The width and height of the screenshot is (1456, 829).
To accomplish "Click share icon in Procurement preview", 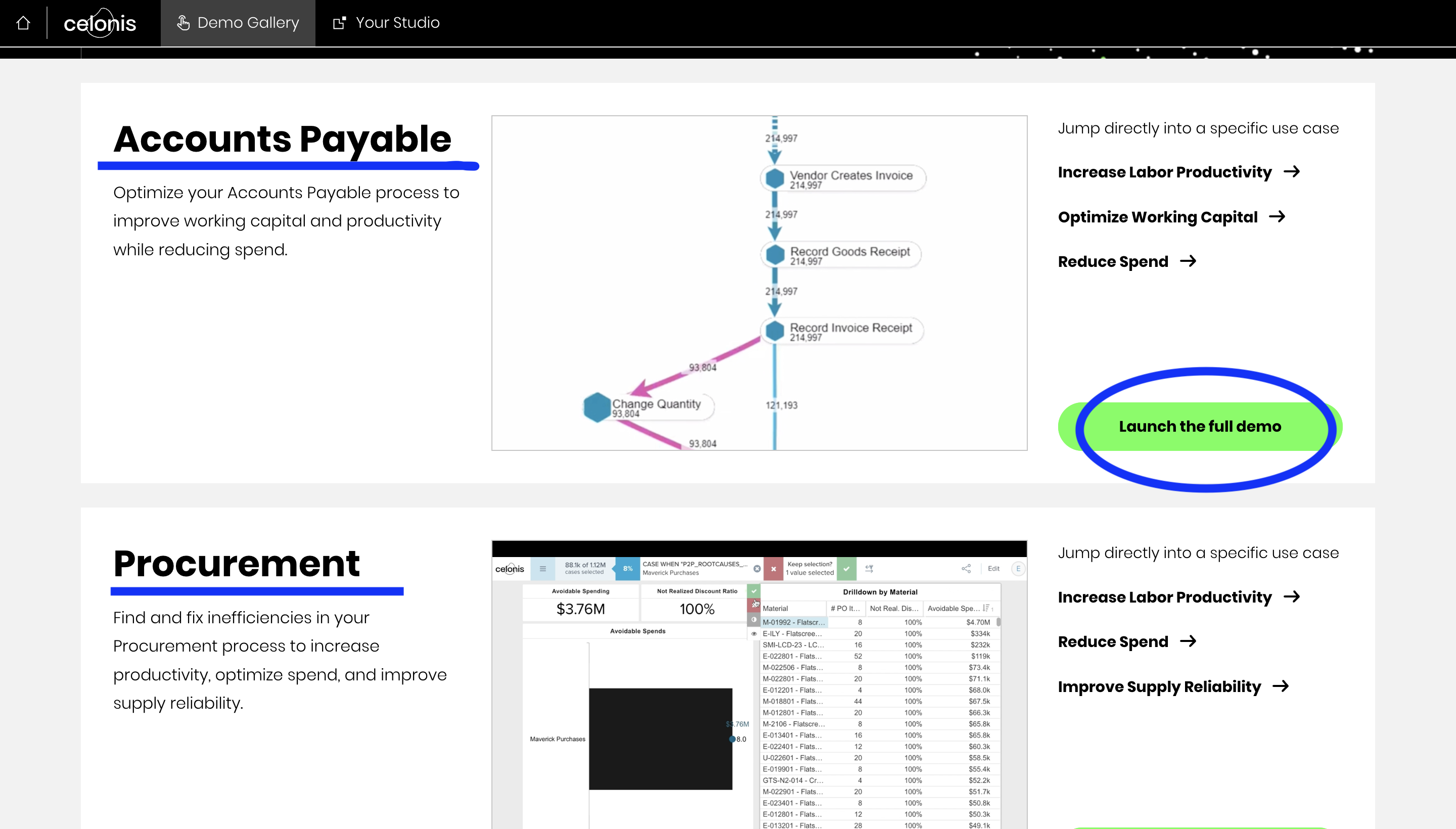I will coord(966,568).
